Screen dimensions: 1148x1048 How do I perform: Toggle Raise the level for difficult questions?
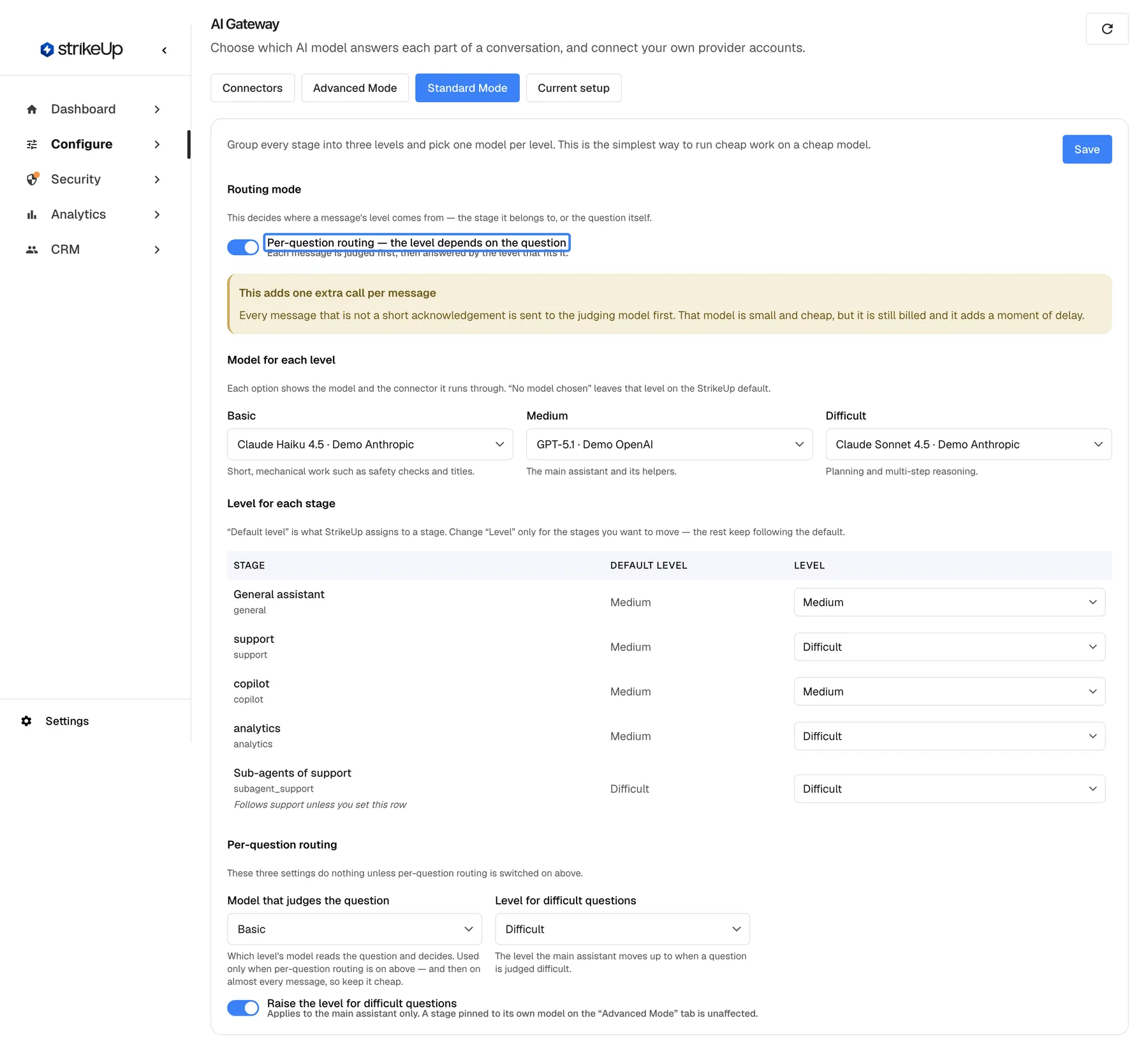pos(243,1008)
